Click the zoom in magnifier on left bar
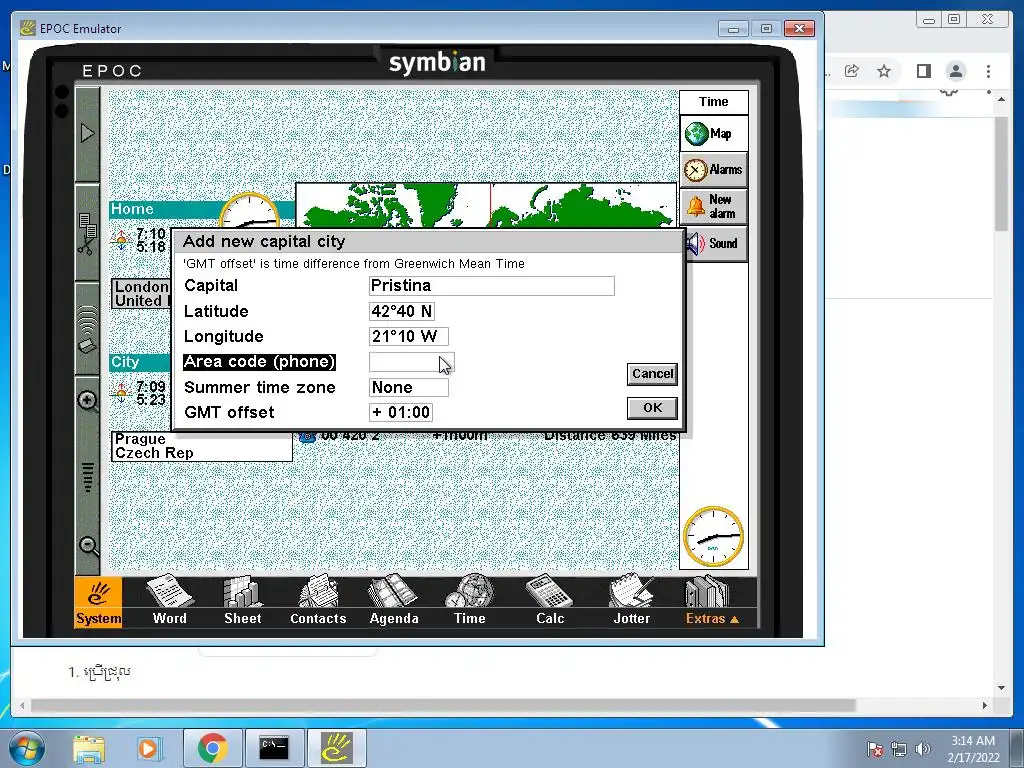The height and width of the screenshot is (768, 1024). [x=88, y=401]
